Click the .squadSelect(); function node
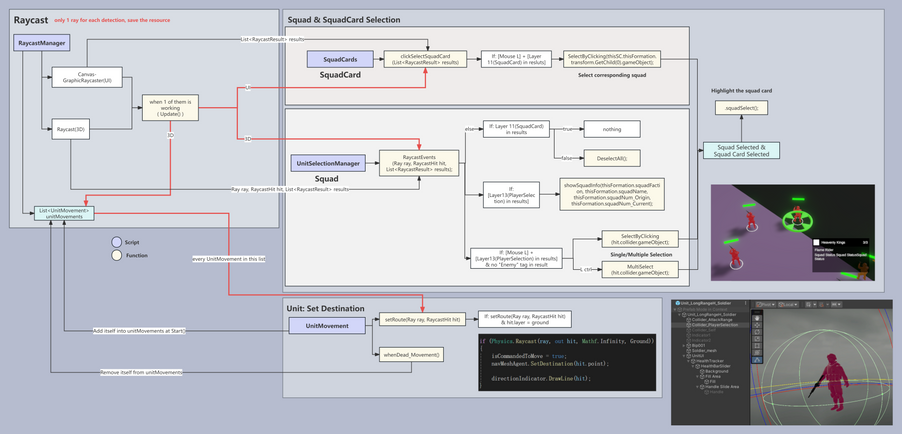Viewport: 902px width, 434px height. 741,107
